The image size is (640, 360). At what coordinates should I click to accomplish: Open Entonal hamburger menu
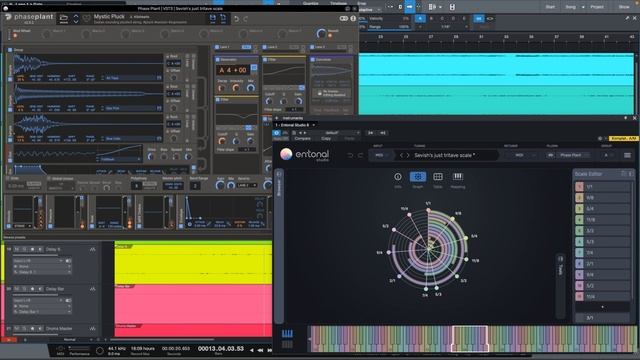pyautogui.click(x=627, y=155)
